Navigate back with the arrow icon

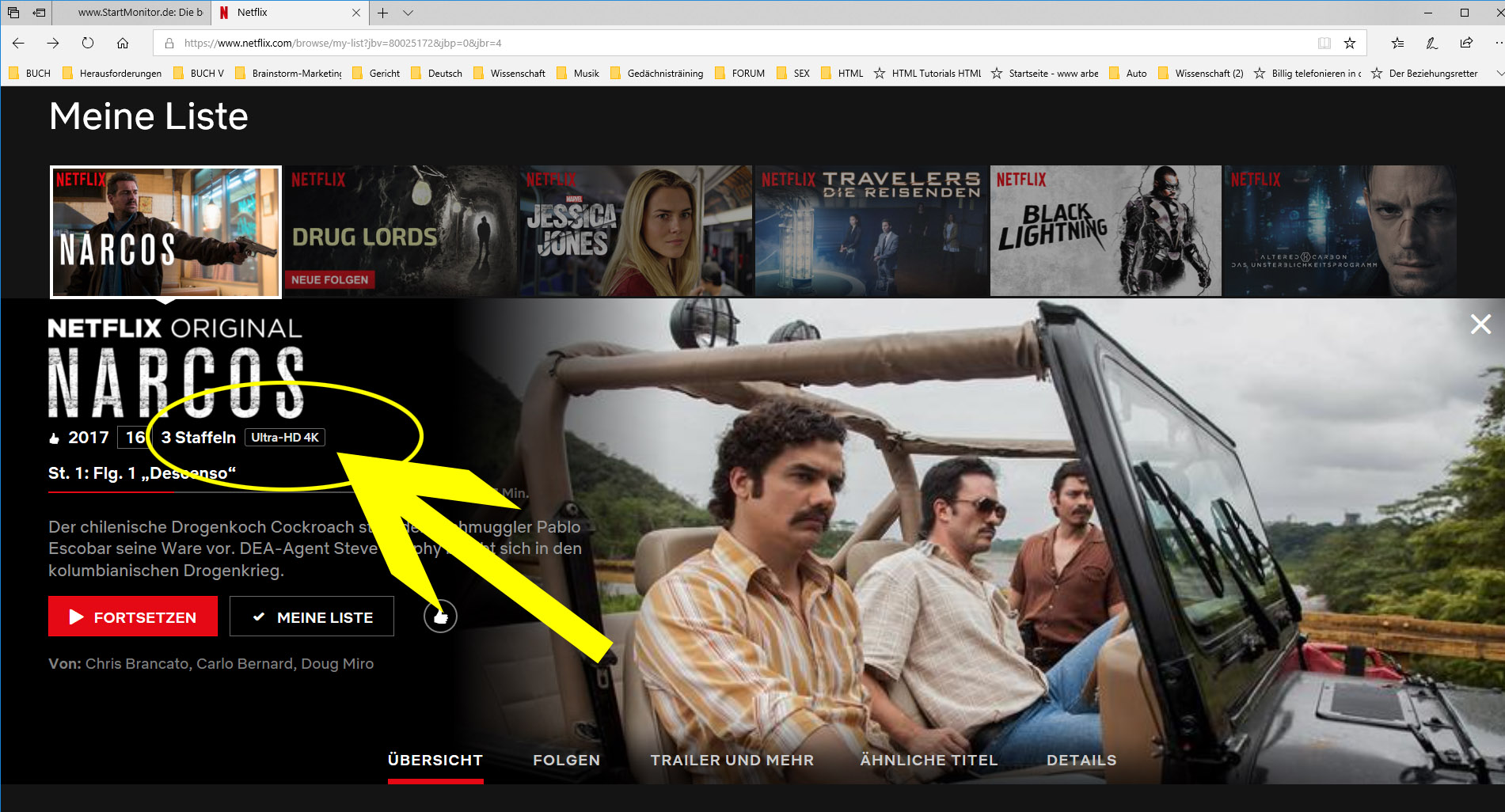17,44
